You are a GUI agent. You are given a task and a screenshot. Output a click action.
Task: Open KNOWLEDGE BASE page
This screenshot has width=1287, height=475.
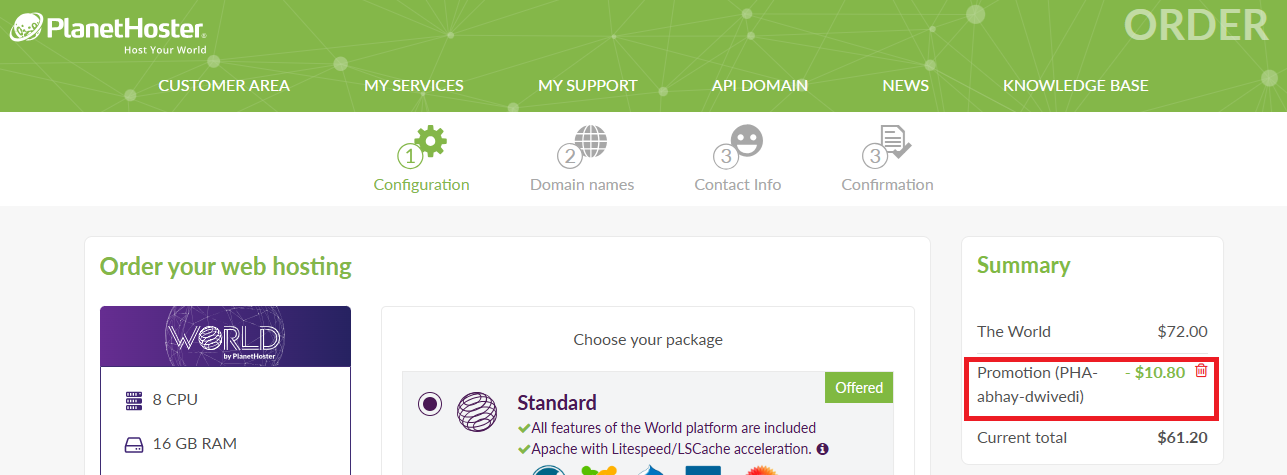[1076, 86]
